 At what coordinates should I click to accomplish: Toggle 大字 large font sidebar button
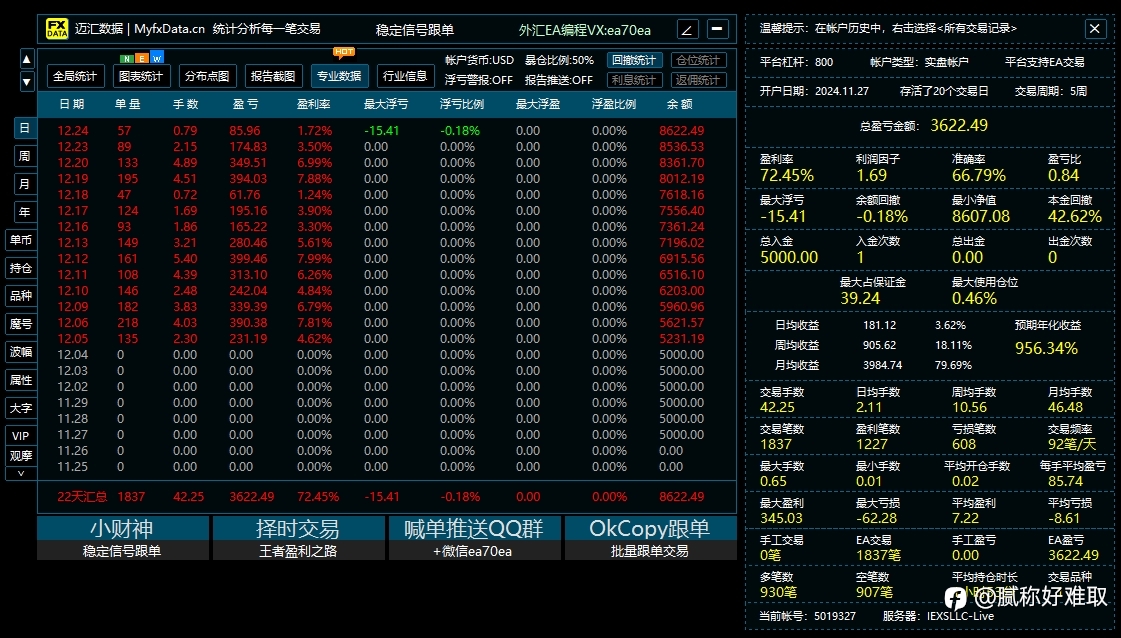tap(21, 408)
